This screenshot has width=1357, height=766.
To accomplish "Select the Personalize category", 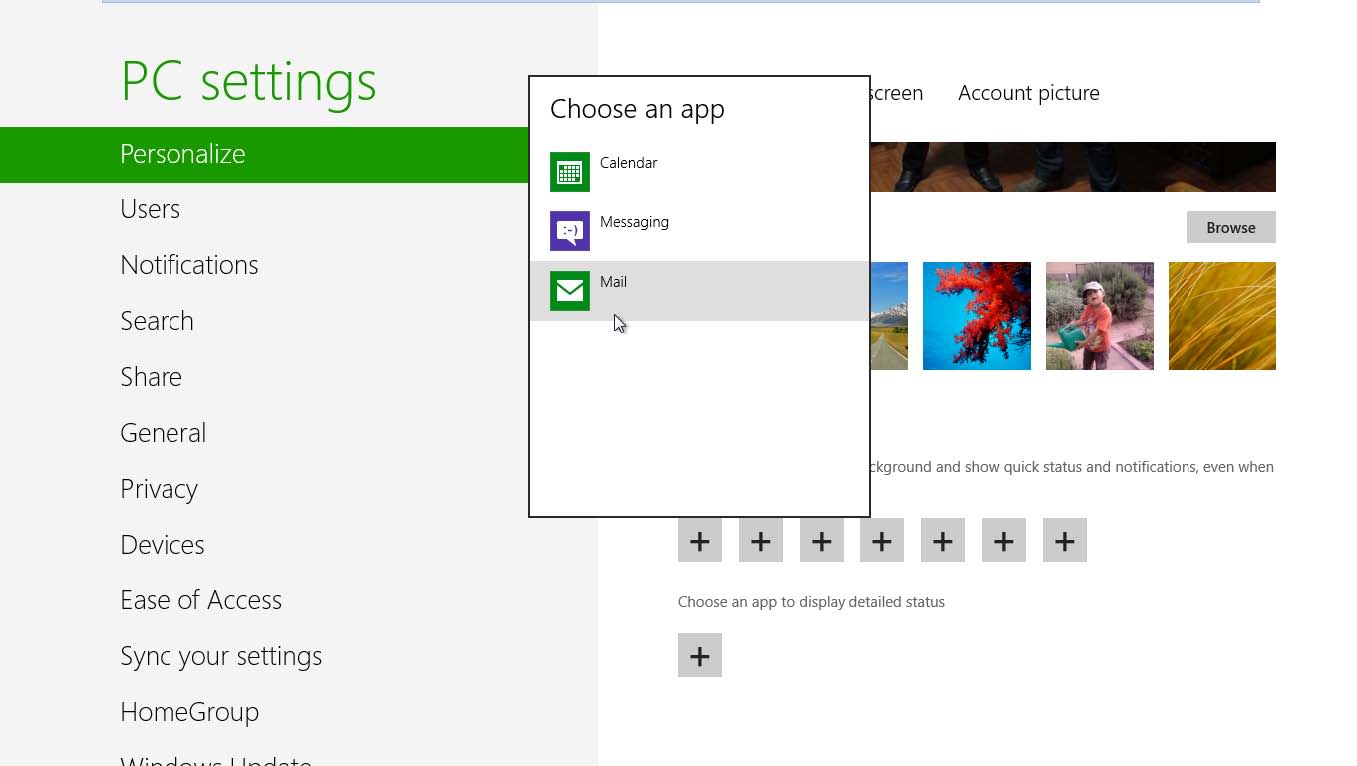I will (183, 154).
